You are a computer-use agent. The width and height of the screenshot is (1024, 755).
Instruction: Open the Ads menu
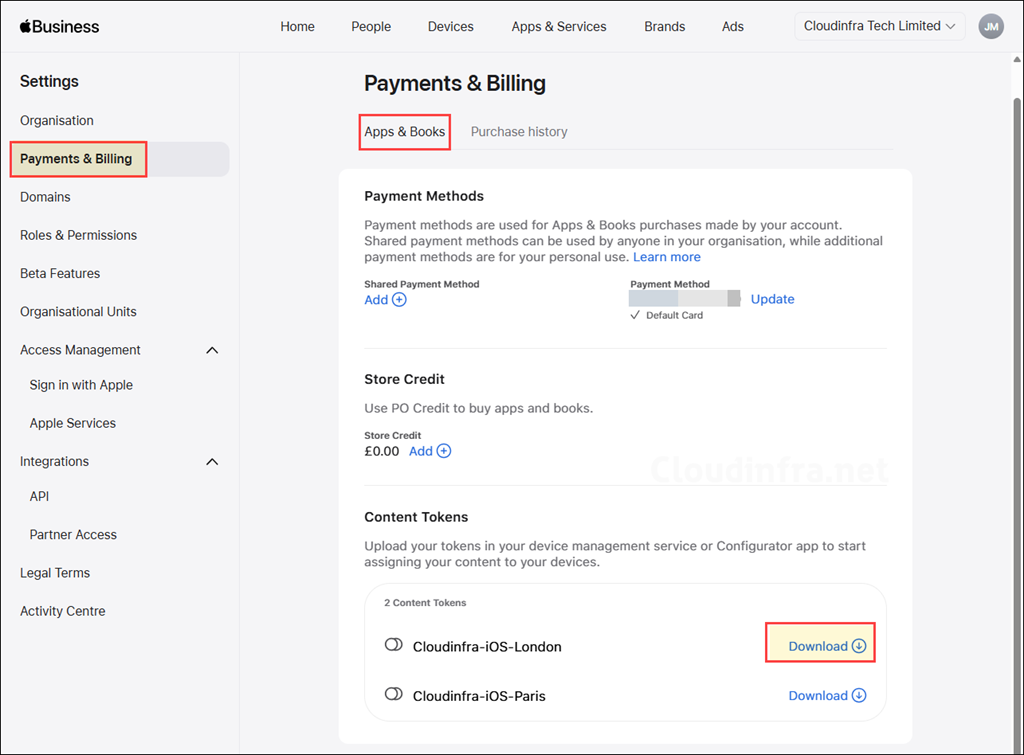pos(733,27)
